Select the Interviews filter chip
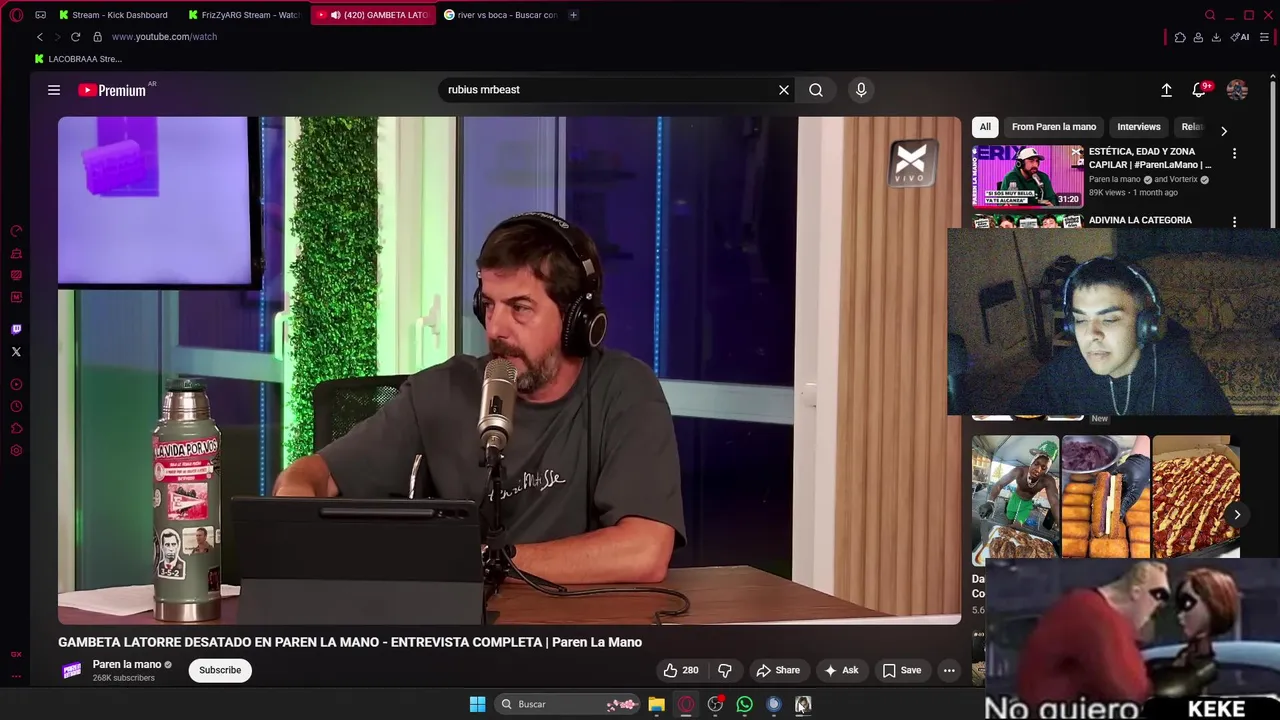Viewport: 1280px width, 720px height. coord(1139,127)
